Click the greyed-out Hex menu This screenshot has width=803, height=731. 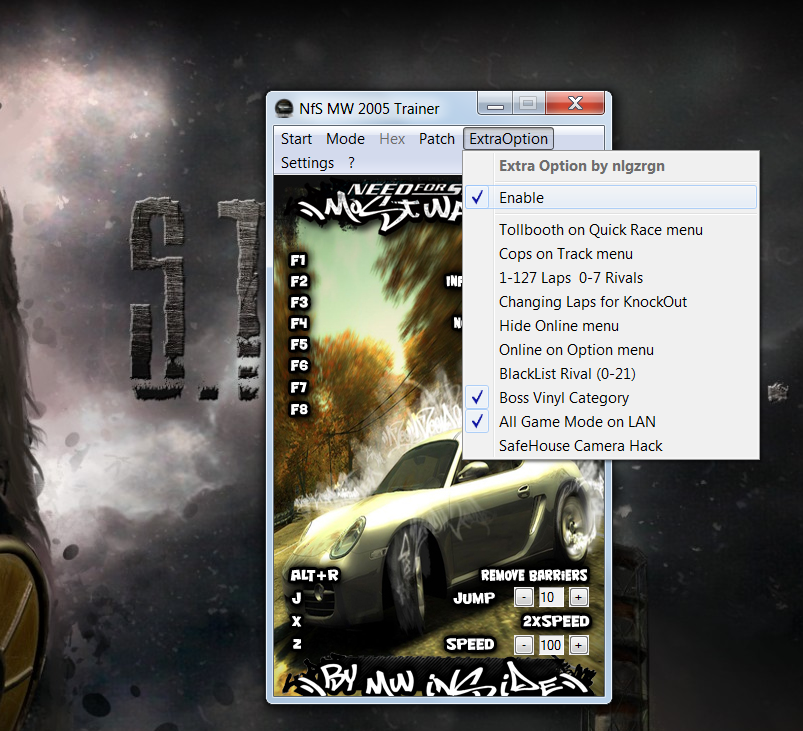pos(392,139)
